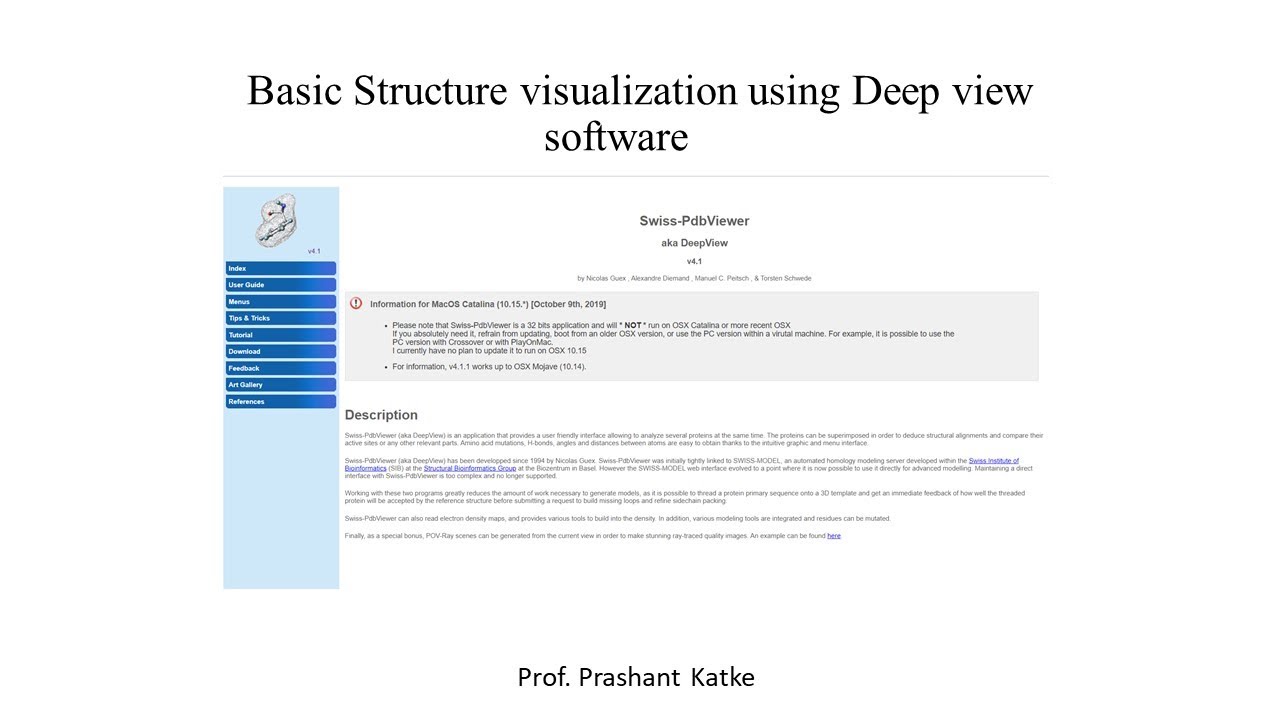Open Tips & Tricks from the sidebar
This screenshot has height=720, width=1280.
pyautogui.click(x=281, y=318)
